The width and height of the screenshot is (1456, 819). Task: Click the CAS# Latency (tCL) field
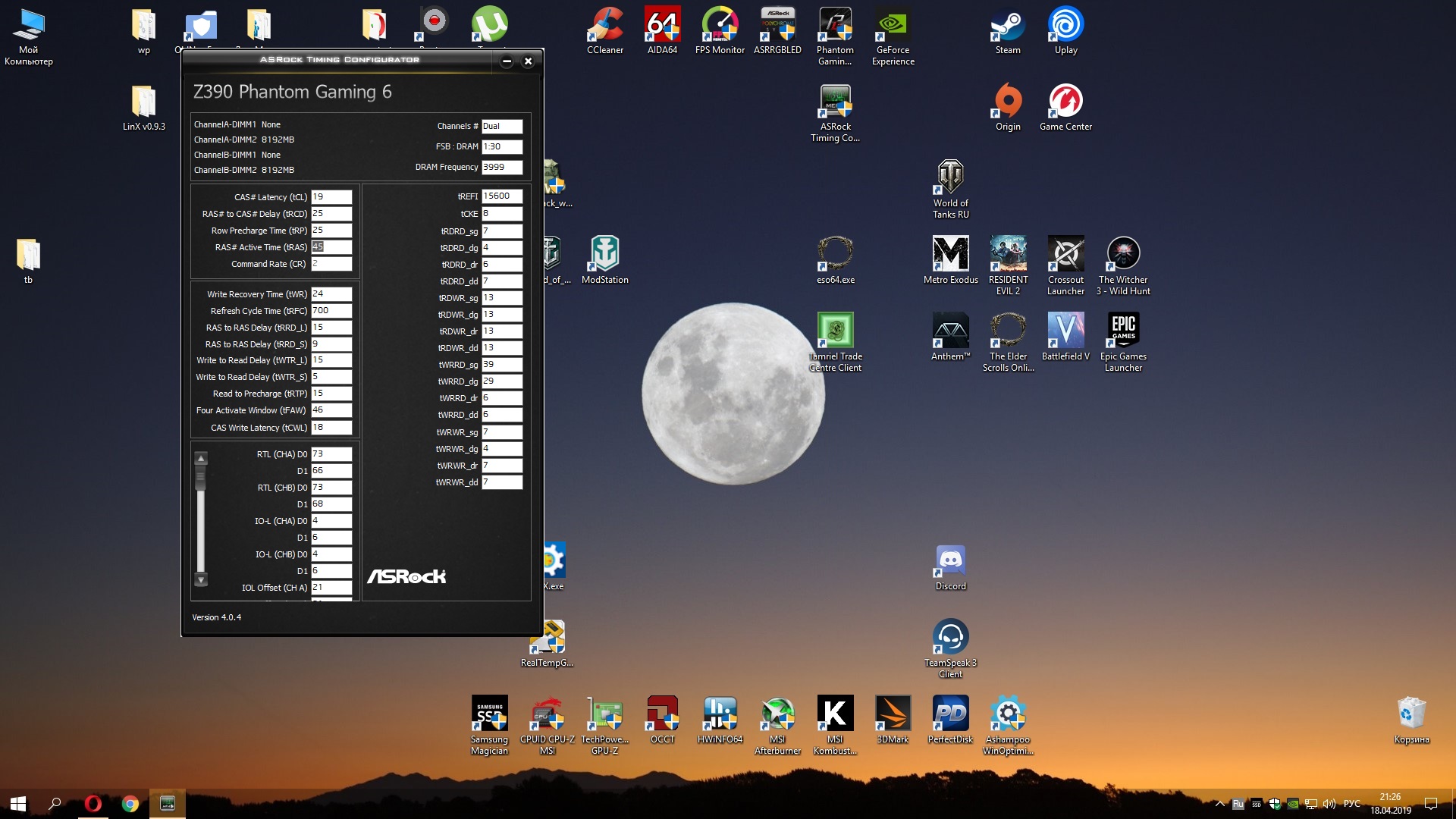click(331, 197)
